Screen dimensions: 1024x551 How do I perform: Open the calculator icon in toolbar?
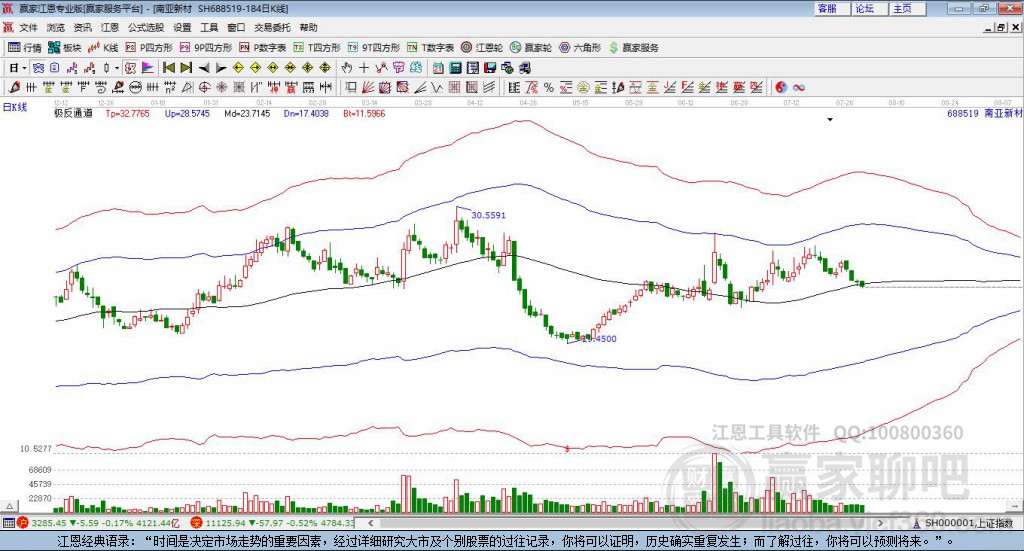tap(455, 68)
